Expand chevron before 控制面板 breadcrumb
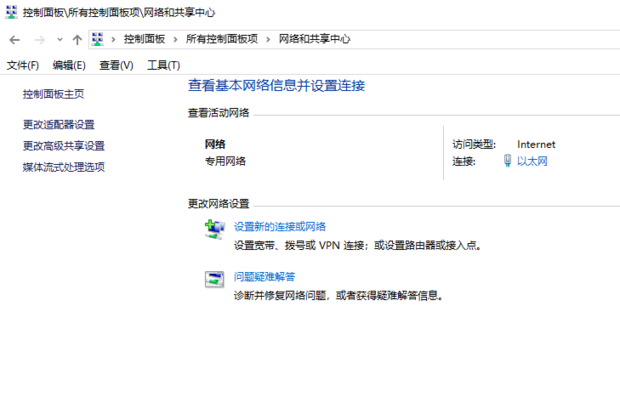 [113, 39]
